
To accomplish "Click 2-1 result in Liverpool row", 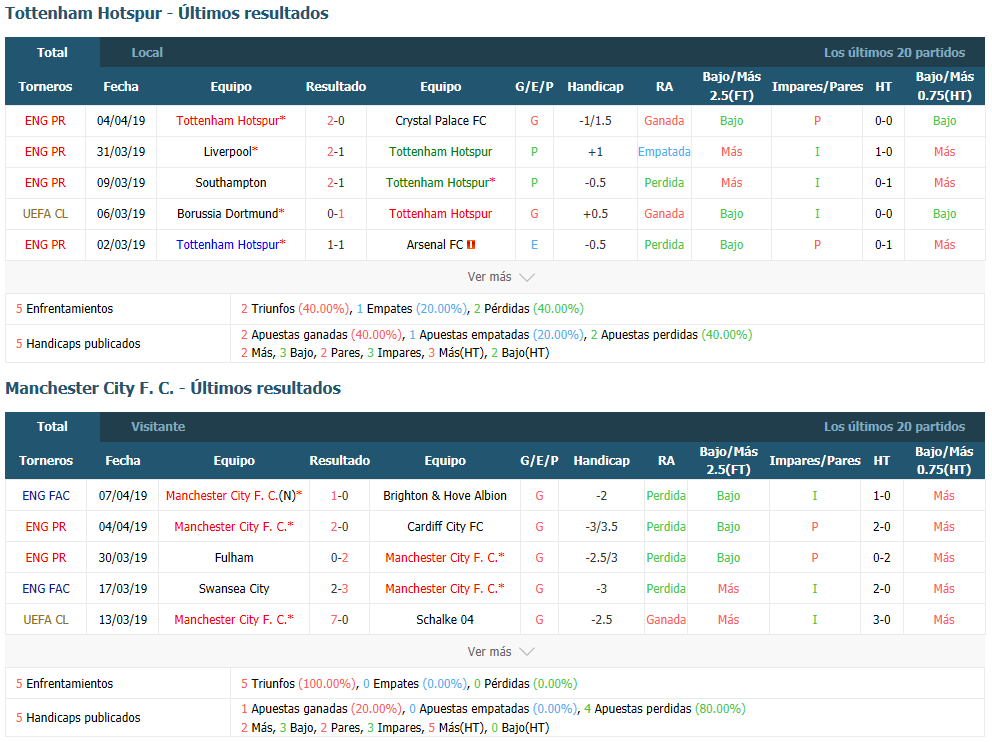I will click(x=335, y=152).
